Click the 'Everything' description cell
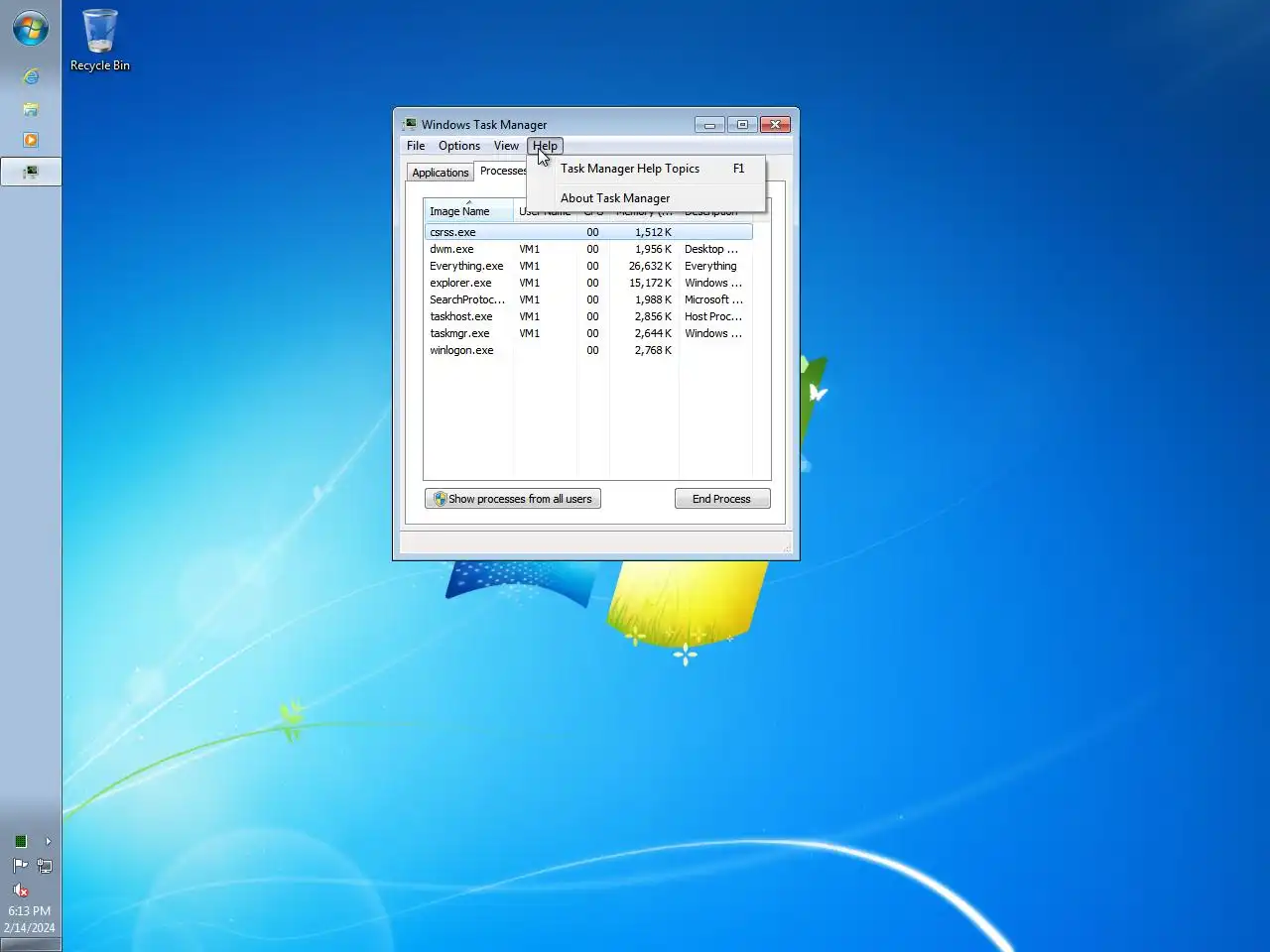This screenshot has width=1270, height=952. point(710,266)
